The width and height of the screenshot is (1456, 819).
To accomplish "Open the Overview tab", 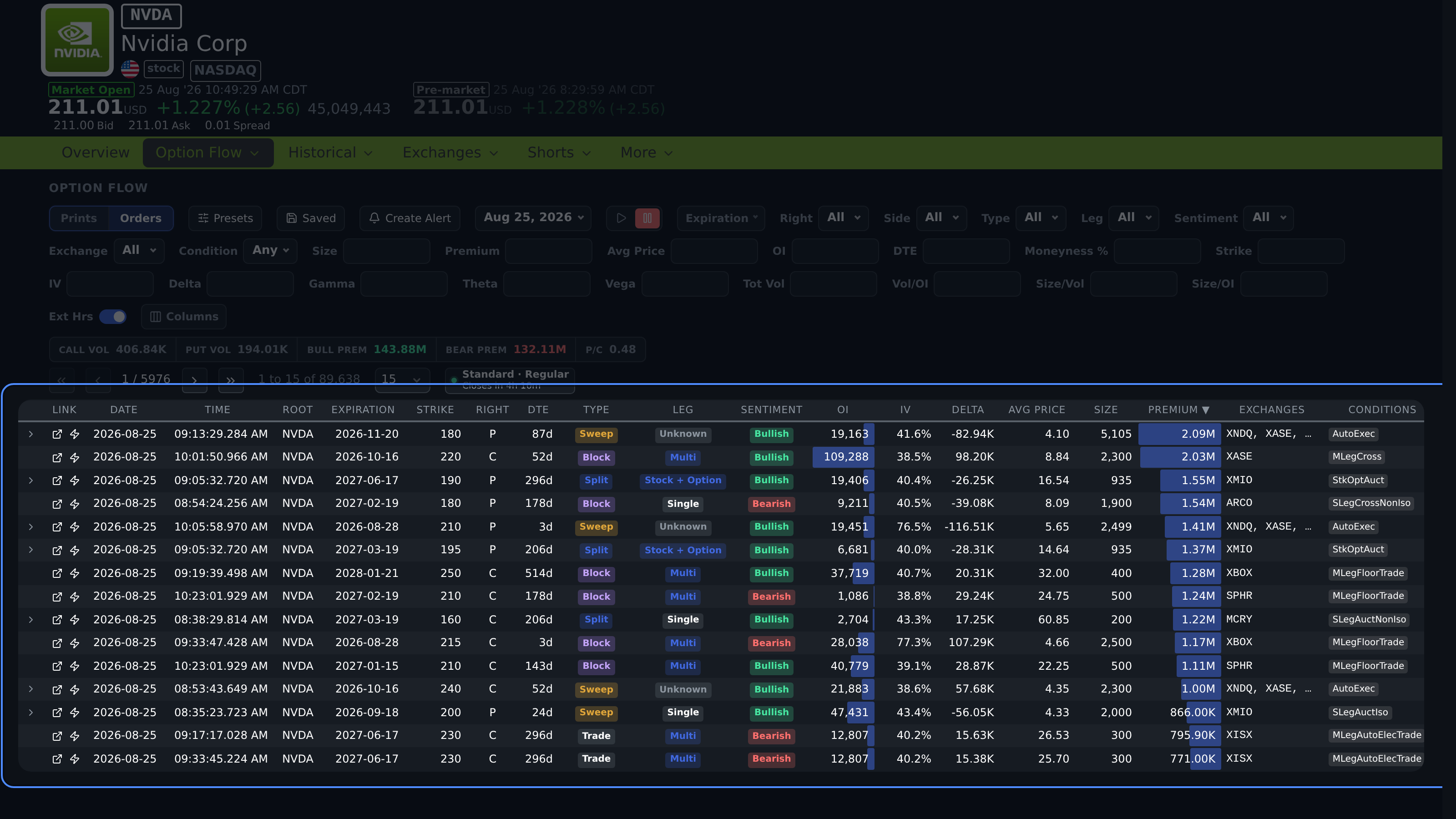I will [x=96, y=152].
